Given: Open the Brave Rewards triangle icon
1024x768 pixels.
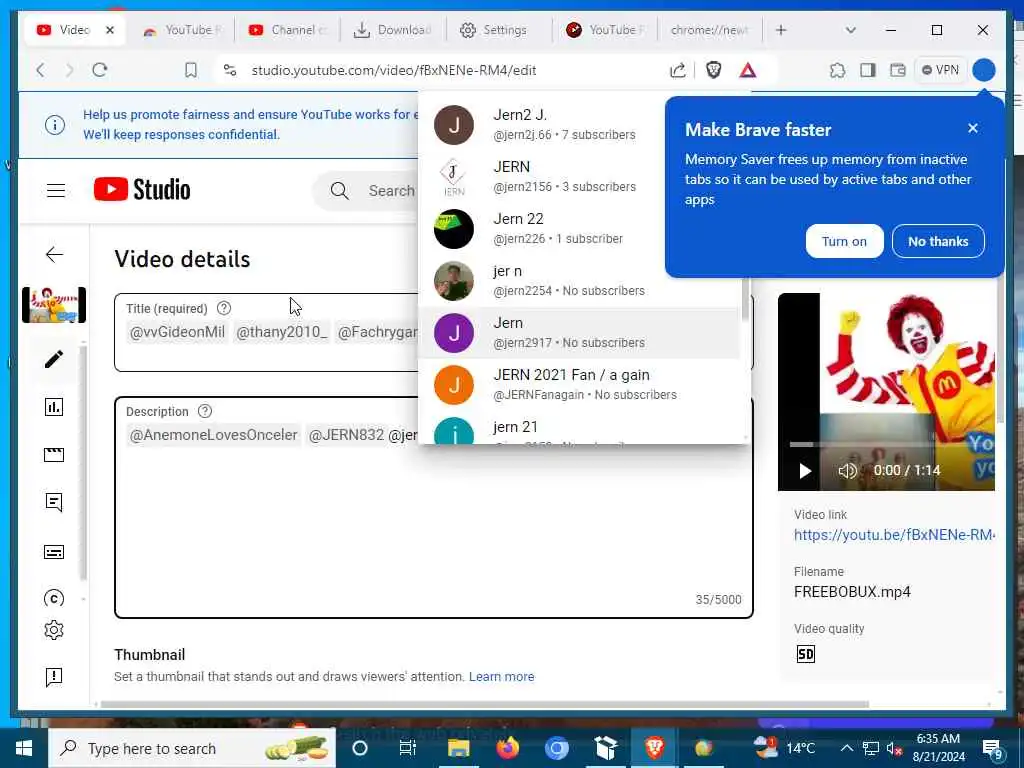Looking at the screenshot, I should [748, 70].
